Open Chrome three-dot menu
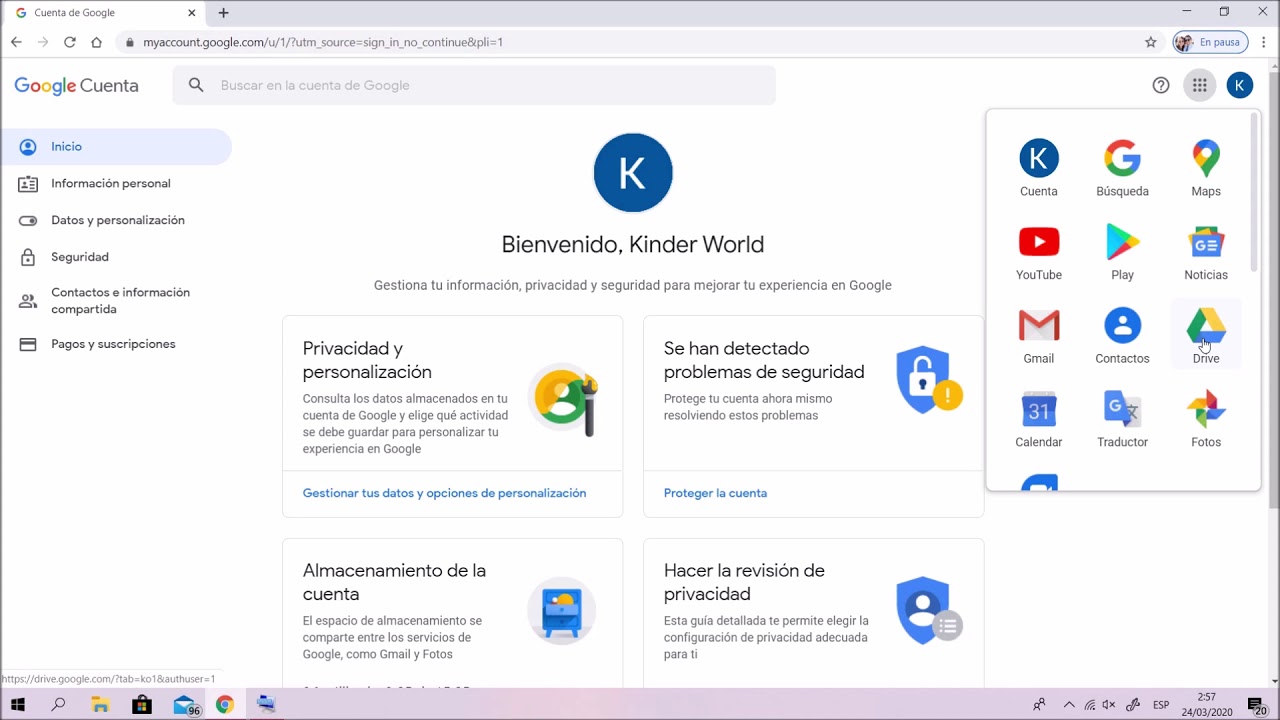The height and width of the screenshot is (720, 1280). [1264, 42]
